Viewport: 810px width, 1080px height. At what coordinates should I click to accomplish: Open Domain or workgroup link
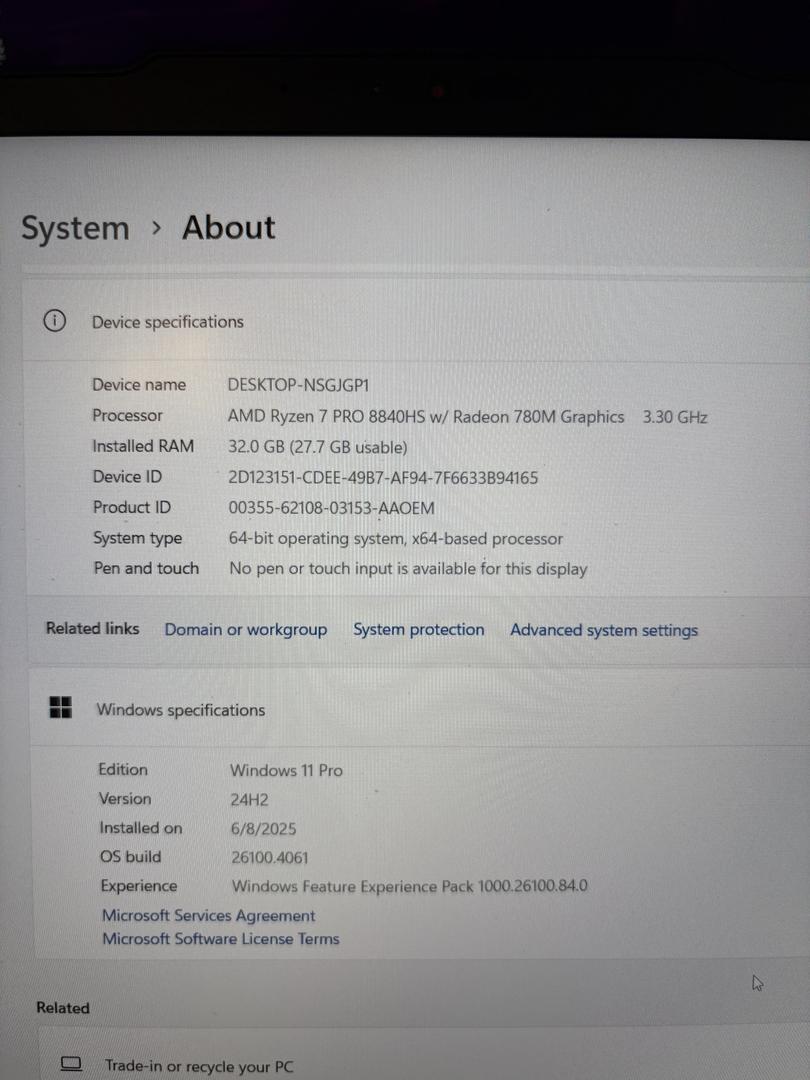click(x=245, y=629)
